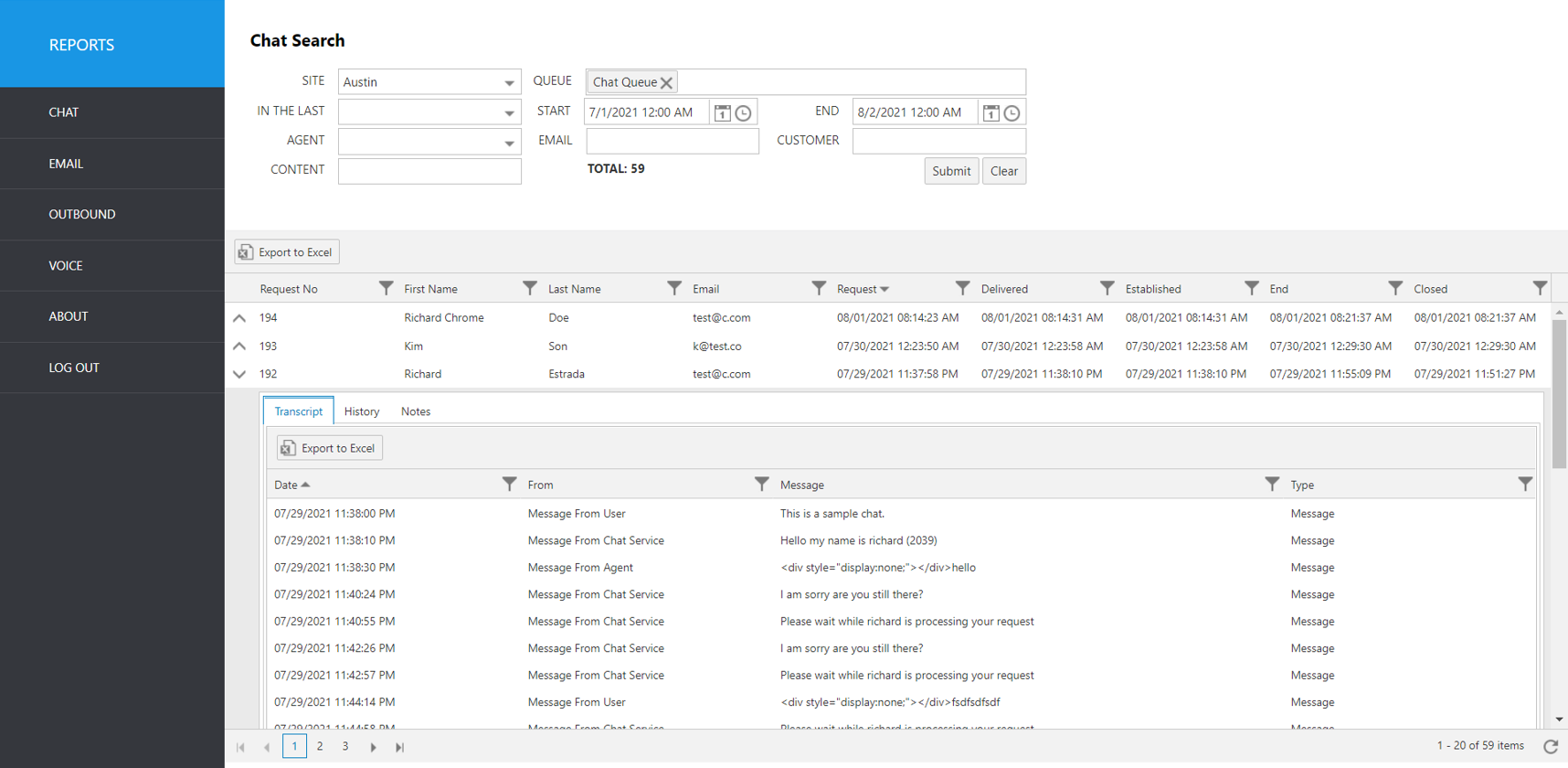Filter the First Name column
1568x768 pixels.
click(x=530, y=288)
